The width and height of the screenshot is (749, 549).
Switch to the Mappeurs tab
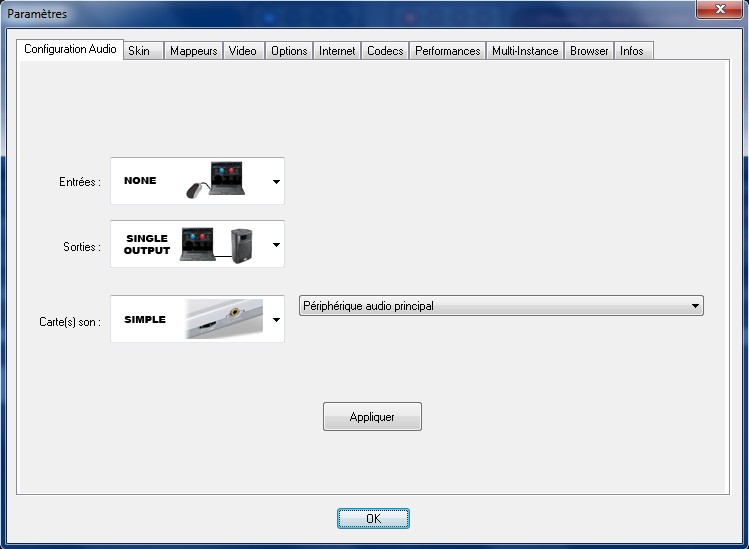tap(193, 51)
